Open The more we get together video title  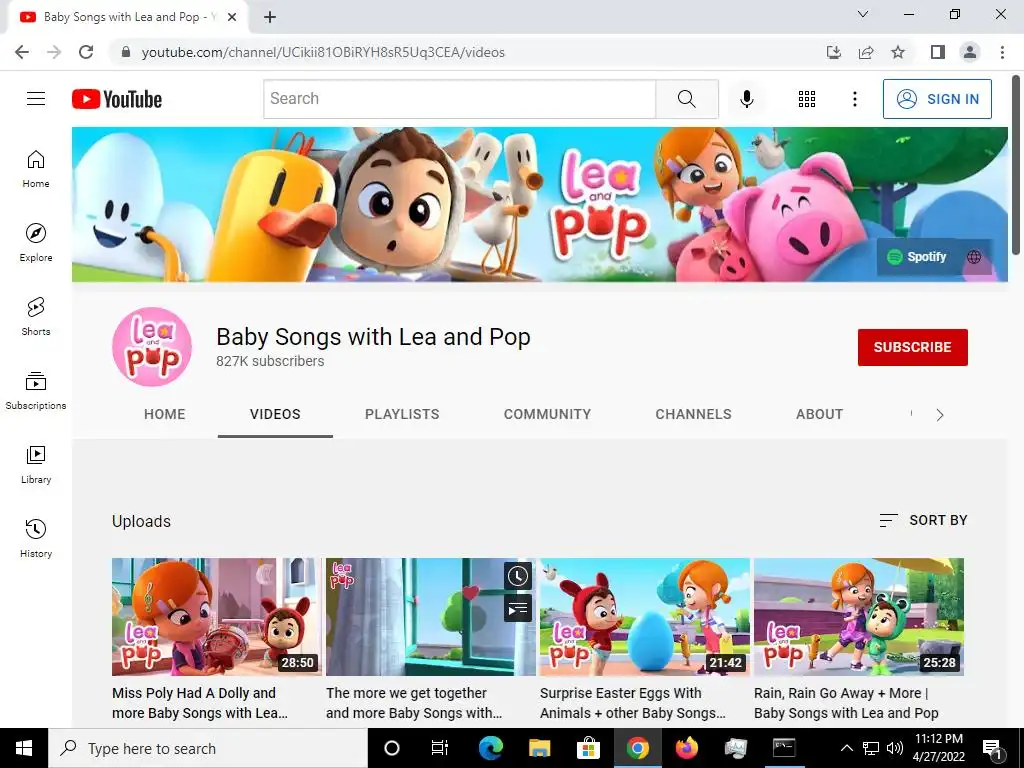pos(414,703)
